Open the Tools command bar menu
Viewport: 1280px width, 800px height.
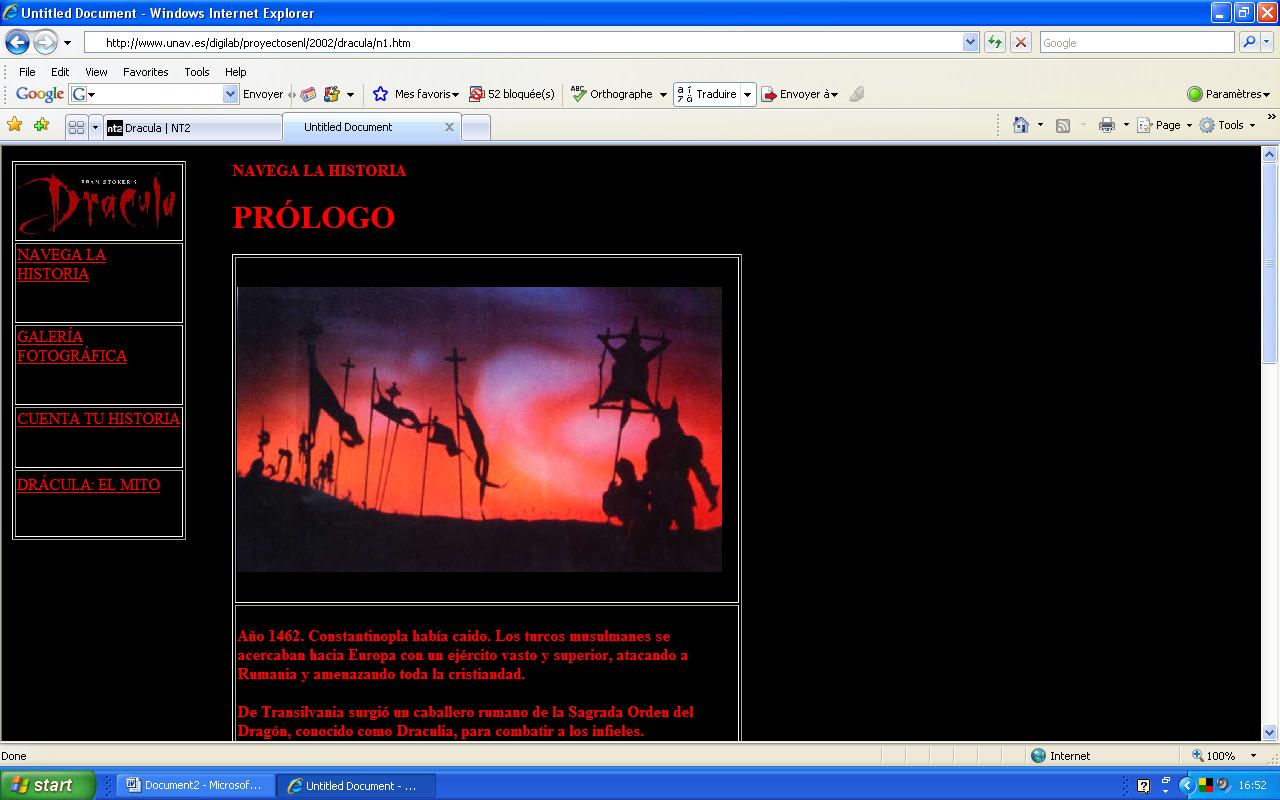coord(1227,125)
